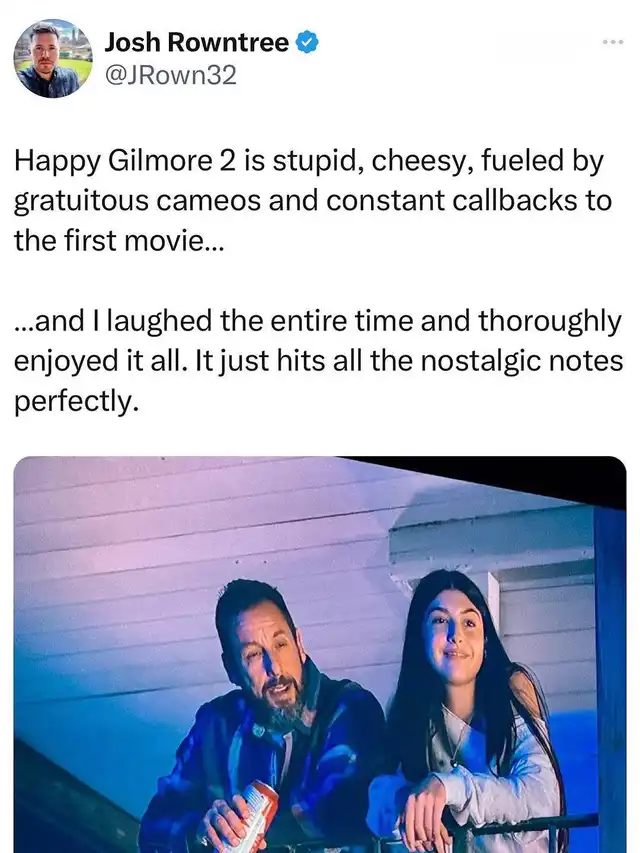Open the three-dot more options menu
Viewport: 640px width, 853px height.
pos(612,42)
